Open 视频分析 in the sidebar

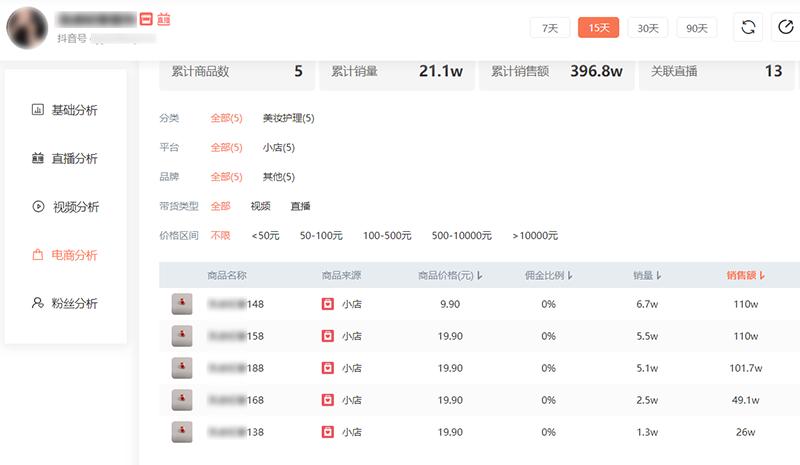click(x=66, y=207)
